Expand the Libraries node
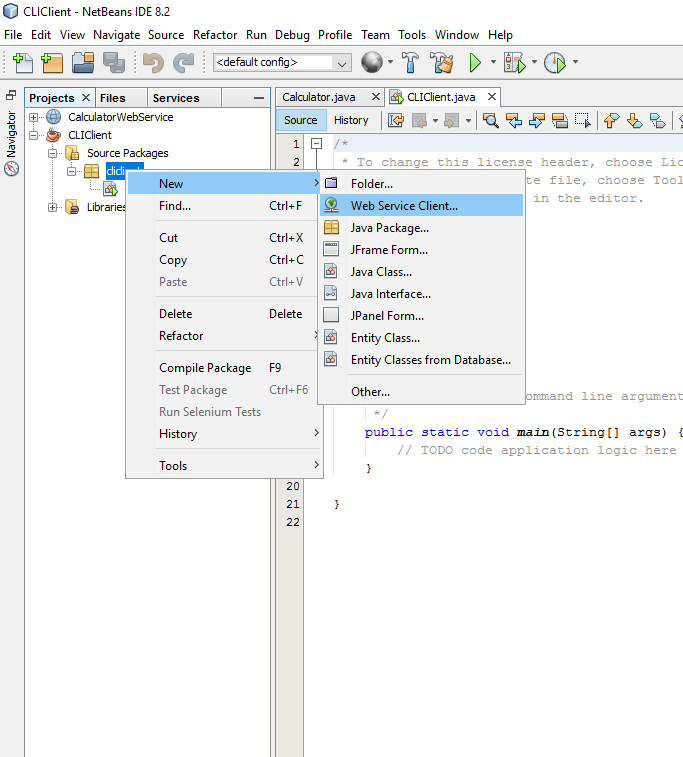 (52, 208)
